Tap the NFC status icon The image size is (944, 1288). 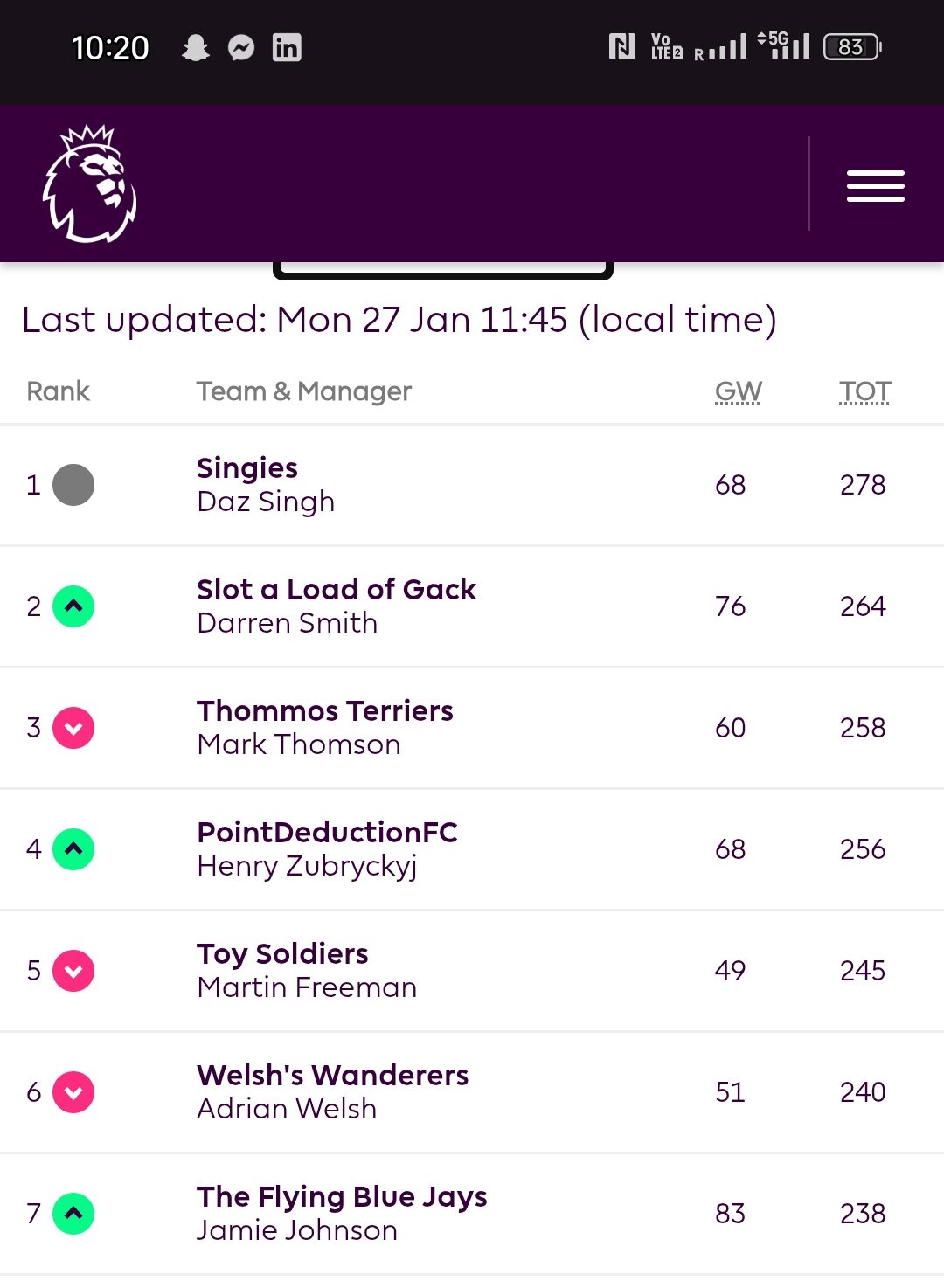[x=621, y=46]
